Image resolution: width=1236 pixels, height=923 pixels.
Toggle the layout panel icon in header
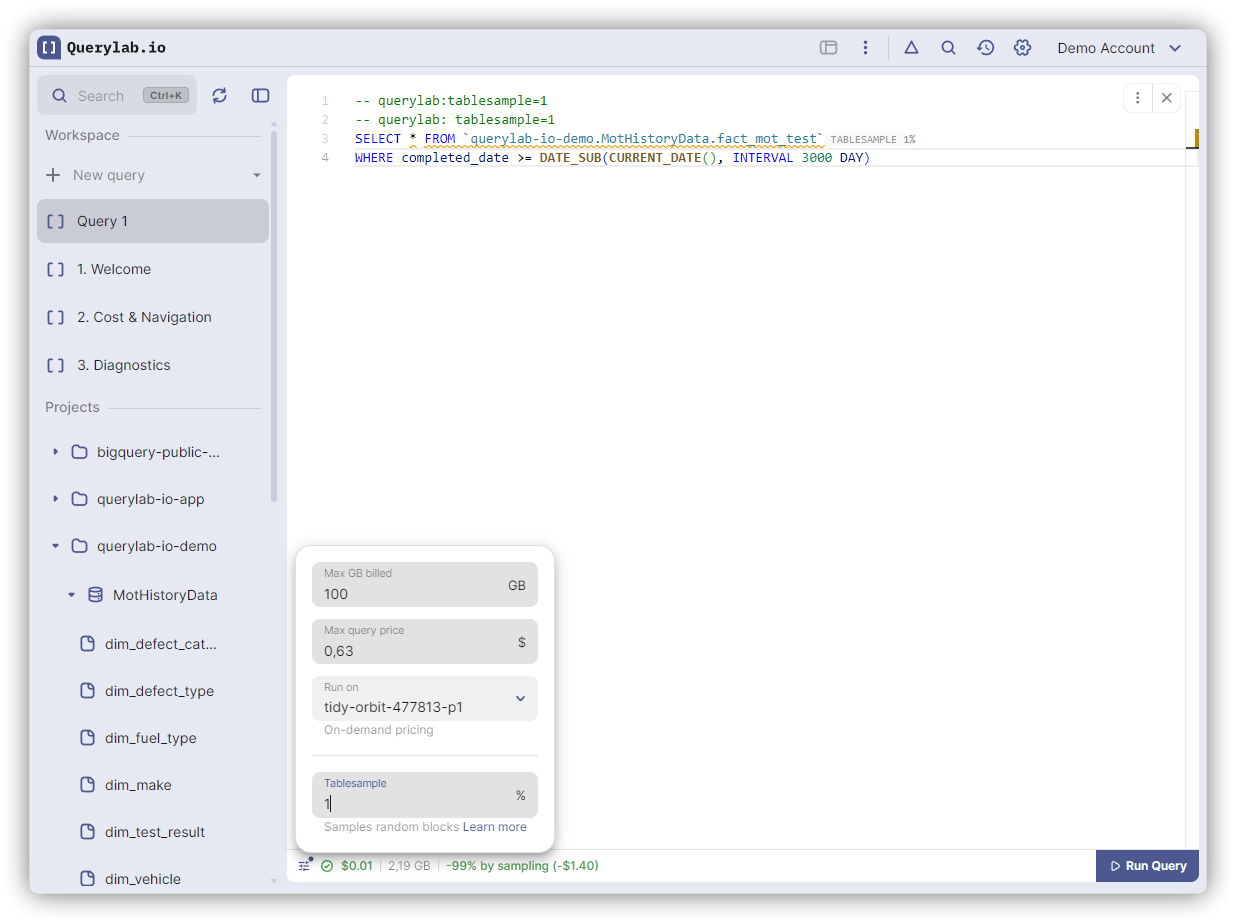[x=828, y=48]
